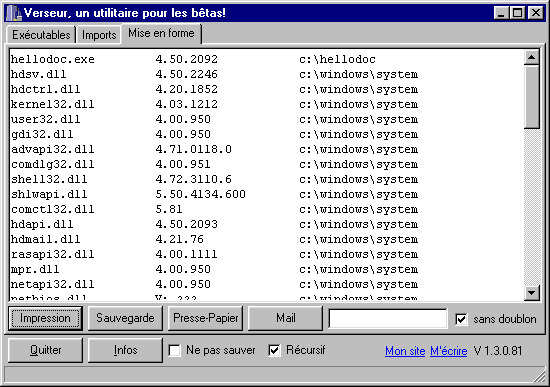Click the kernel32.dll entry
This screenshot has width=550, height=387.
tap(53, 105)
